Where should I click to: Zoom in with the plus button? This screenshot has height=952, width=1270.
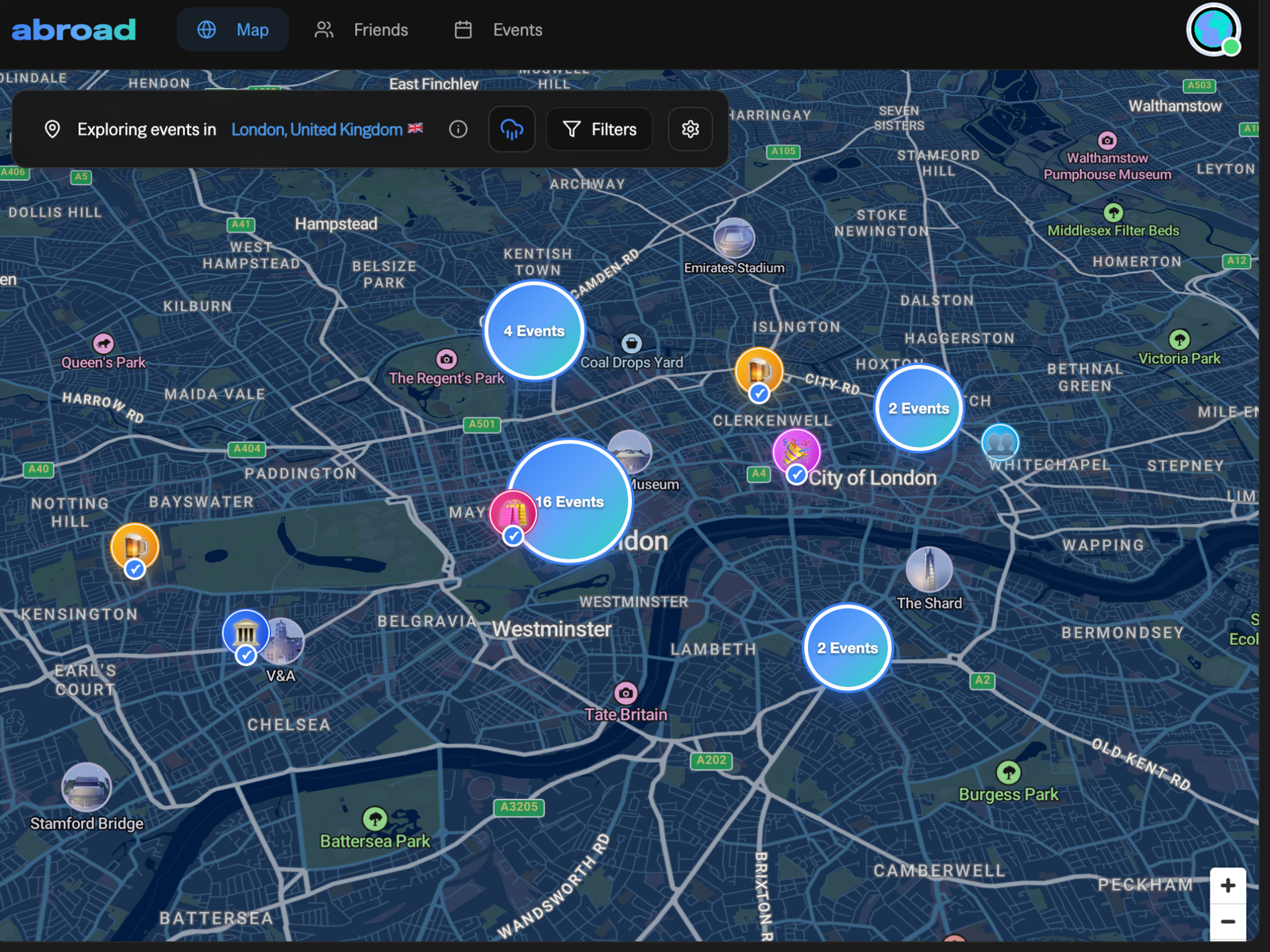point(1227,885)
